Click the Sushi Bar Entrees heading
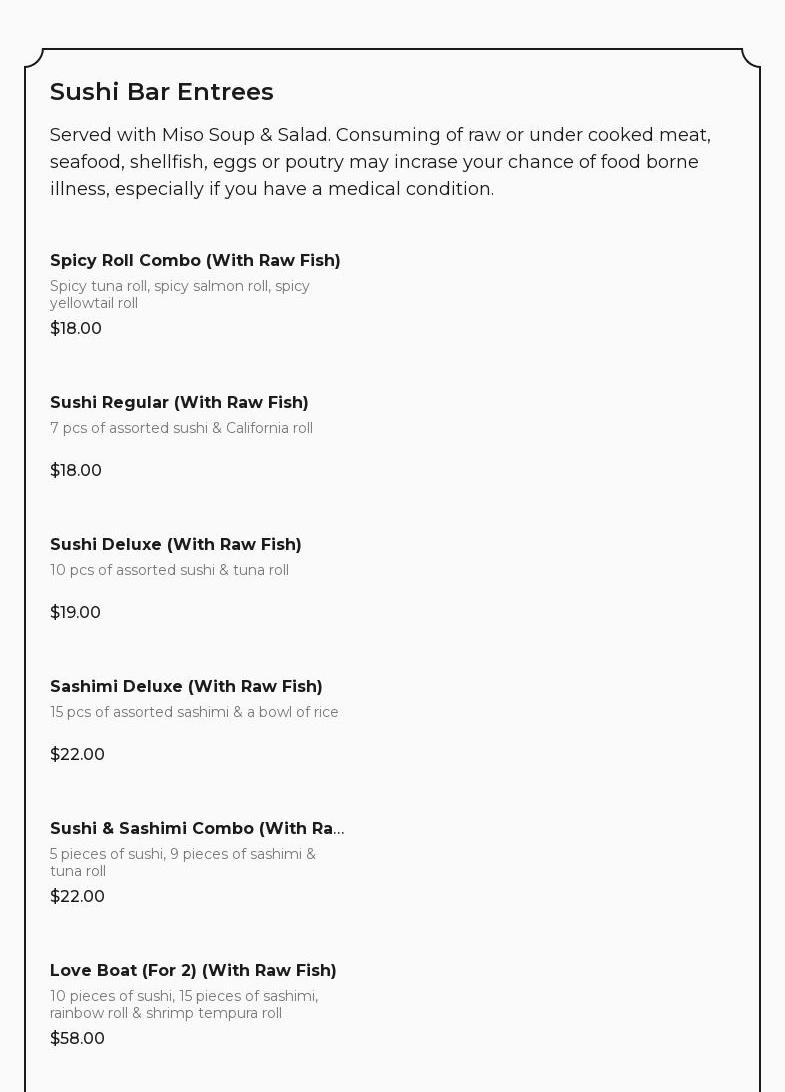Image resolution: width=785 pixels, height=1092 pixels. click(162, 91)
